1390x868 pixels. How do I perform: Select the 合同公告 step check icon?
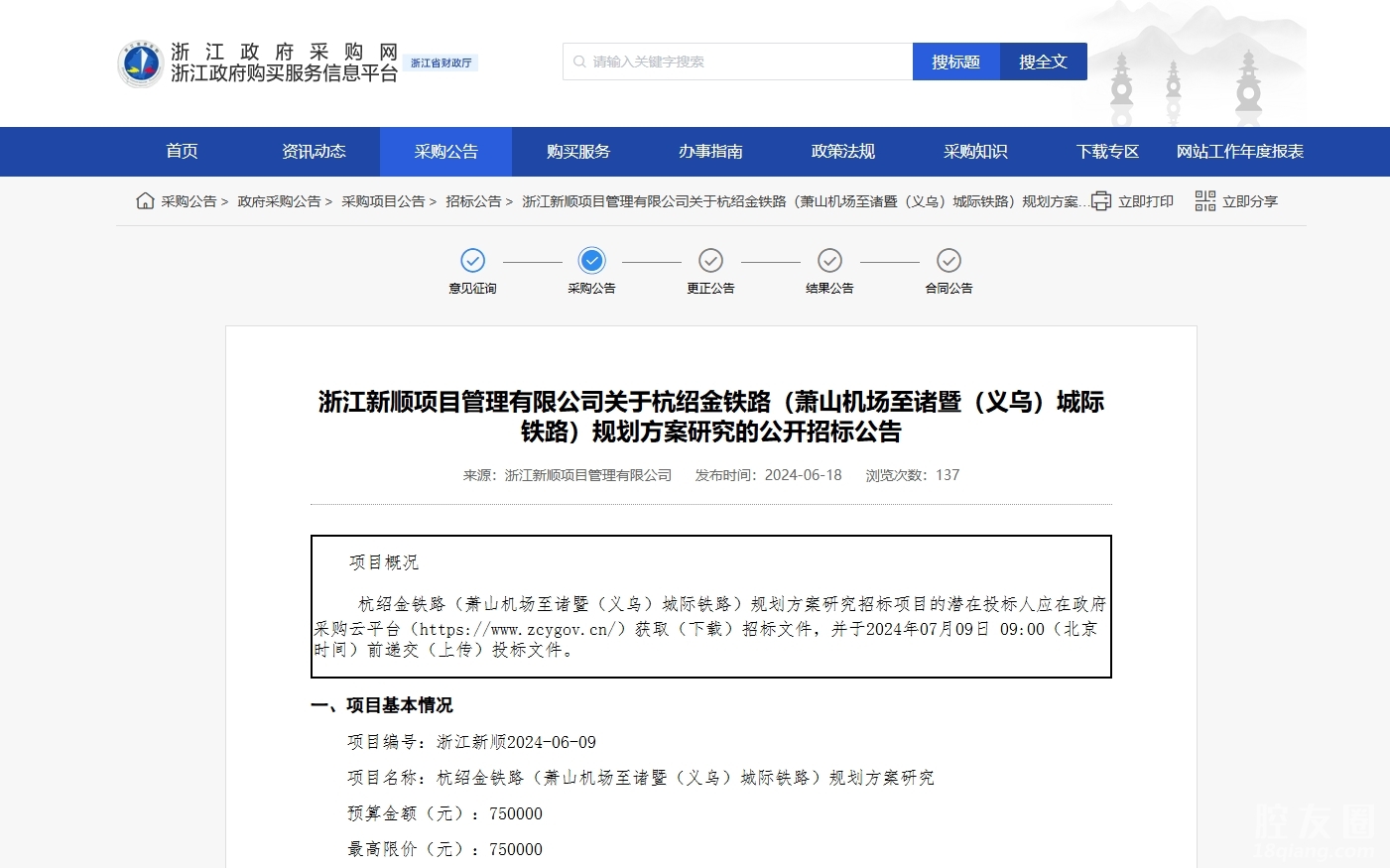(x=948, y=261)
